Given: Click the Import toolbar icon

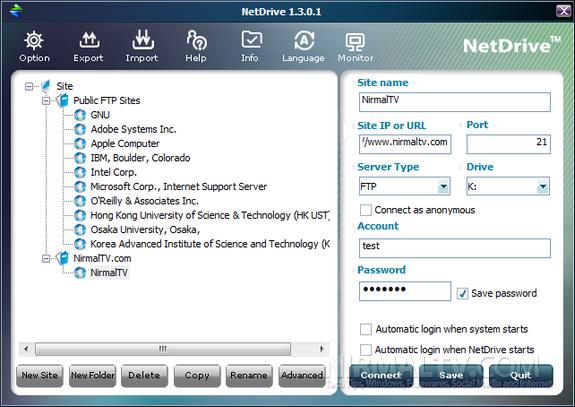Looking at the screenshot, I should (143, 40).
